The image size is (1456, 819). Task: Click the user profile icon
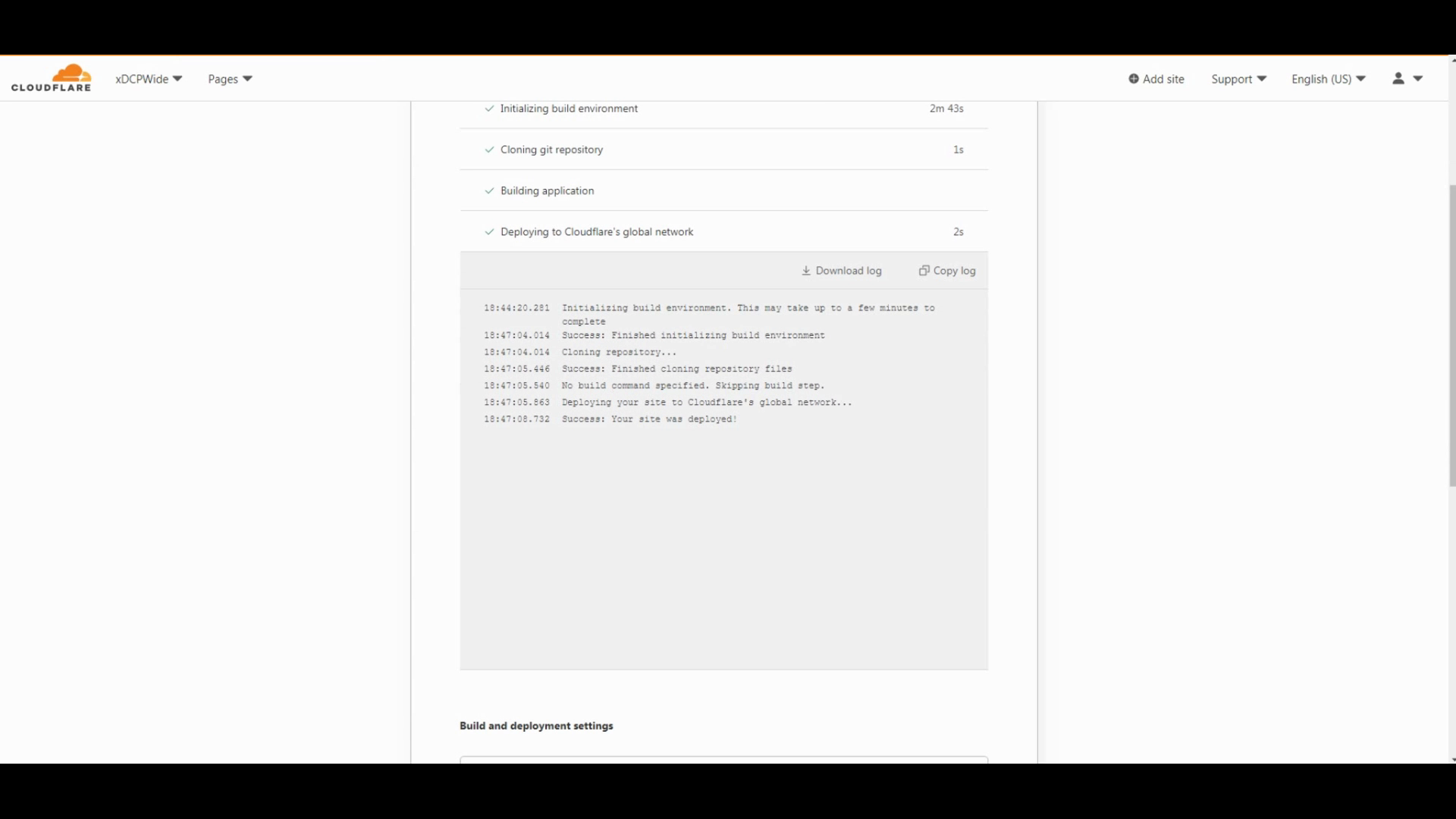pyautogui.click(x=1398, y=78)
